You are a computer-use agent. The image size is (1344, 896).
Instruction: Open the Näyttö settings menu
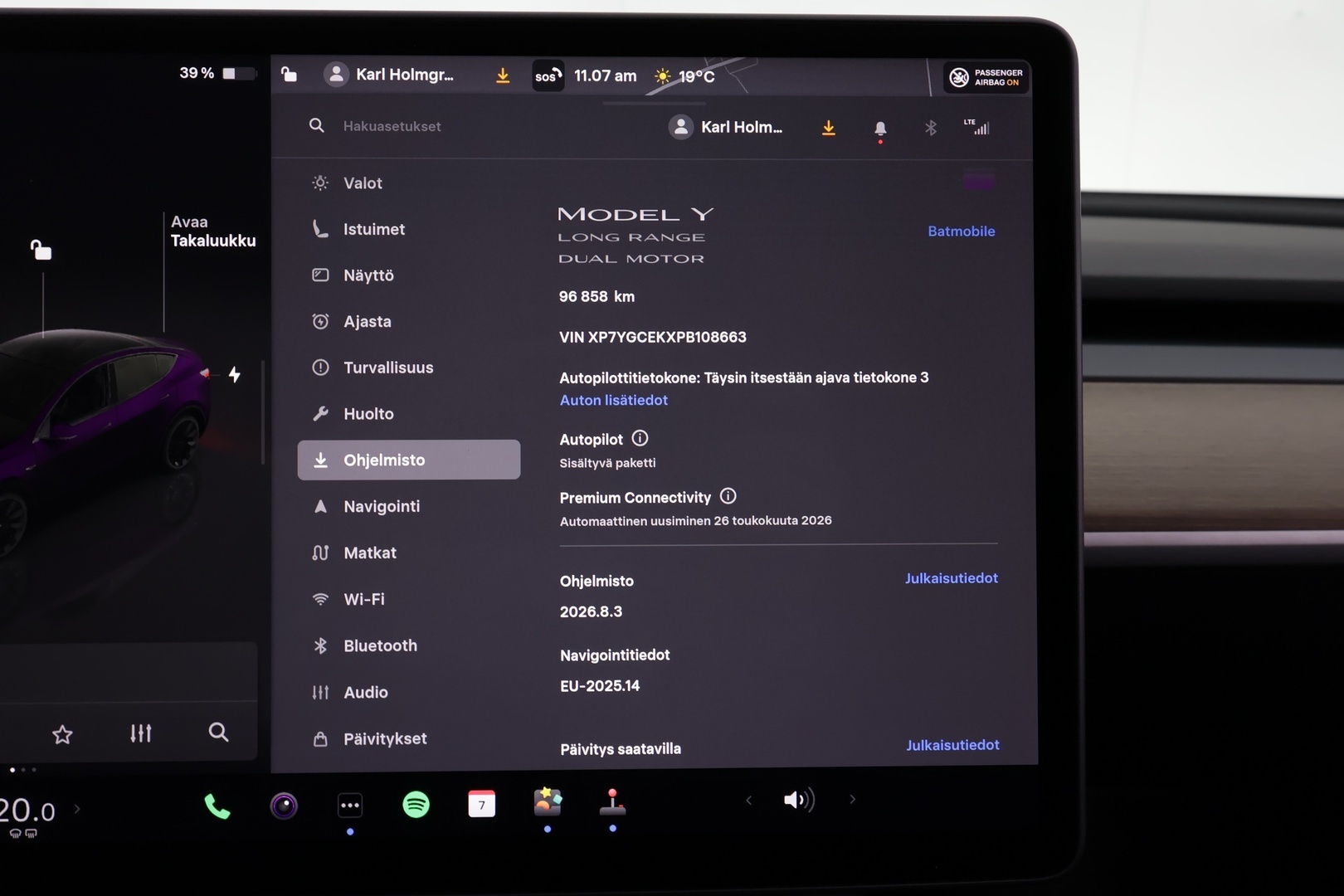[409, 275]
